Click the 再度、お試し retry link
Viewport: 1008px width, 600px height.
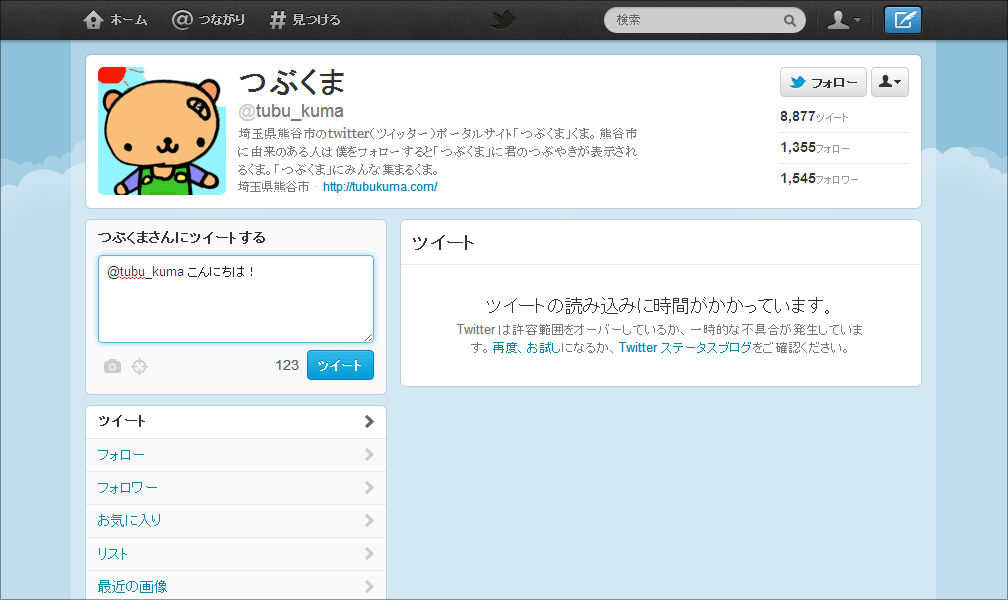click(x=526, y=348)
